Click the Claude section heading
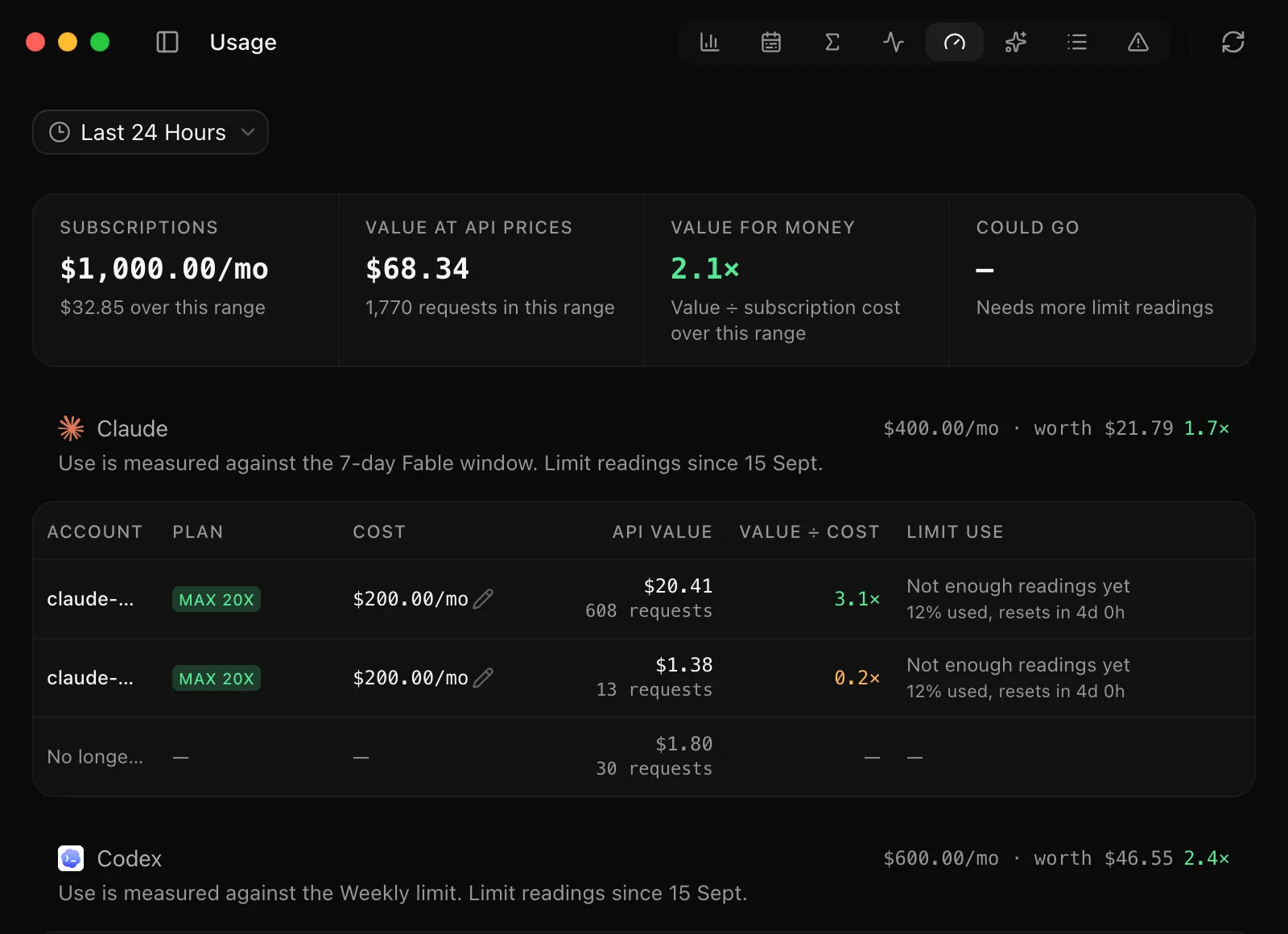The width and height of the screenshot is (1288, 934). coord(132,428)
